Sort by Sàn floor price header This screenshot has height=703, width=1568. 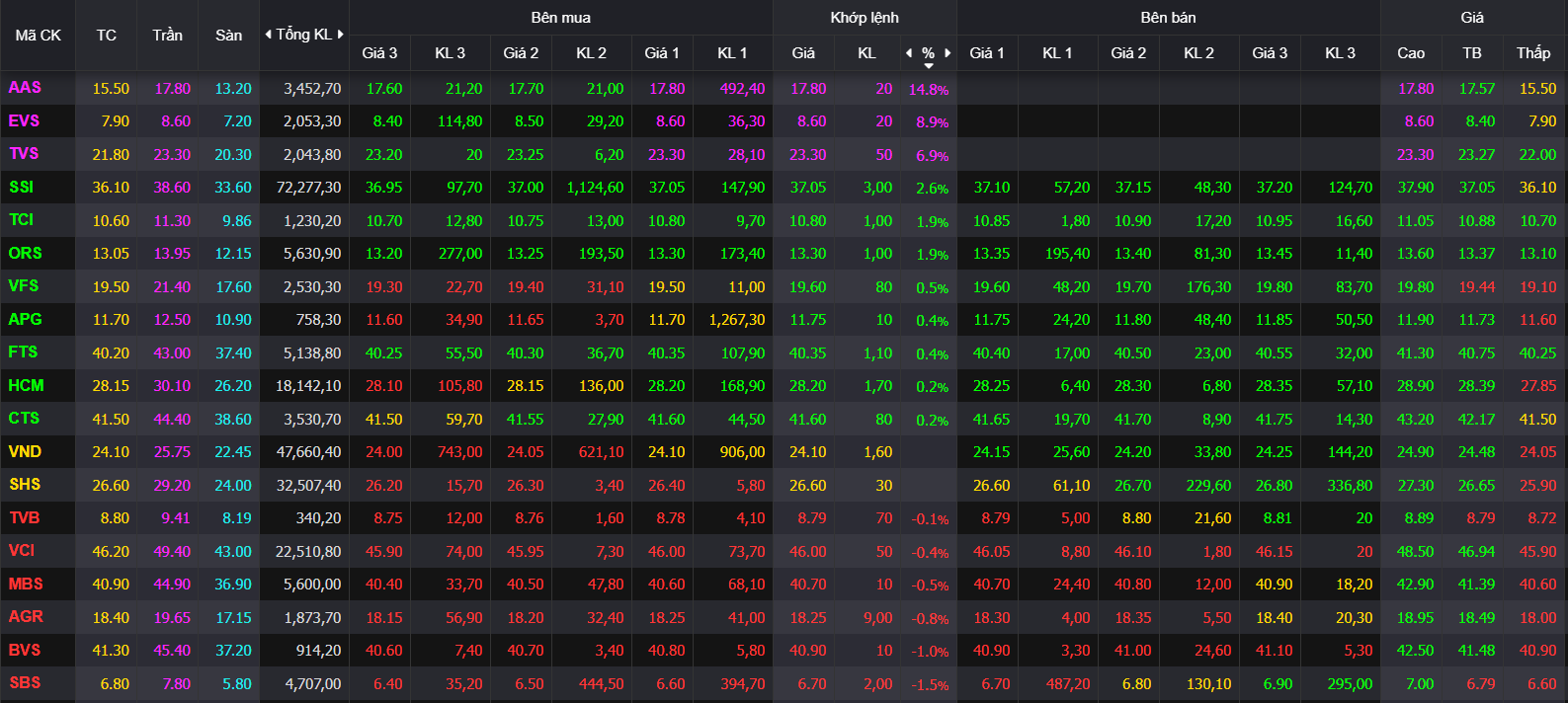coord(229,36)
